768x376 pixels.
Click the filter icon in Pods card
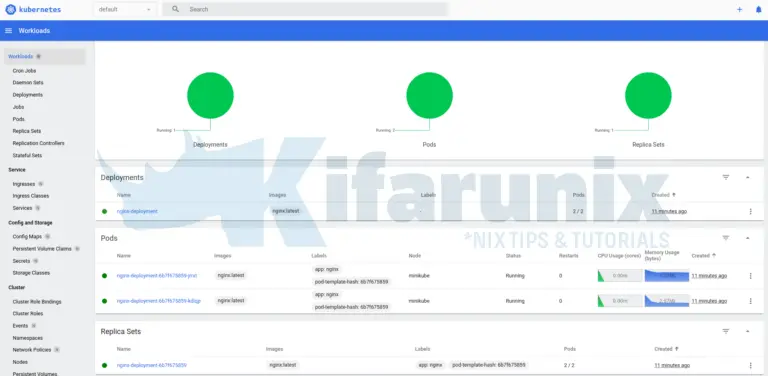coord(726,238)
